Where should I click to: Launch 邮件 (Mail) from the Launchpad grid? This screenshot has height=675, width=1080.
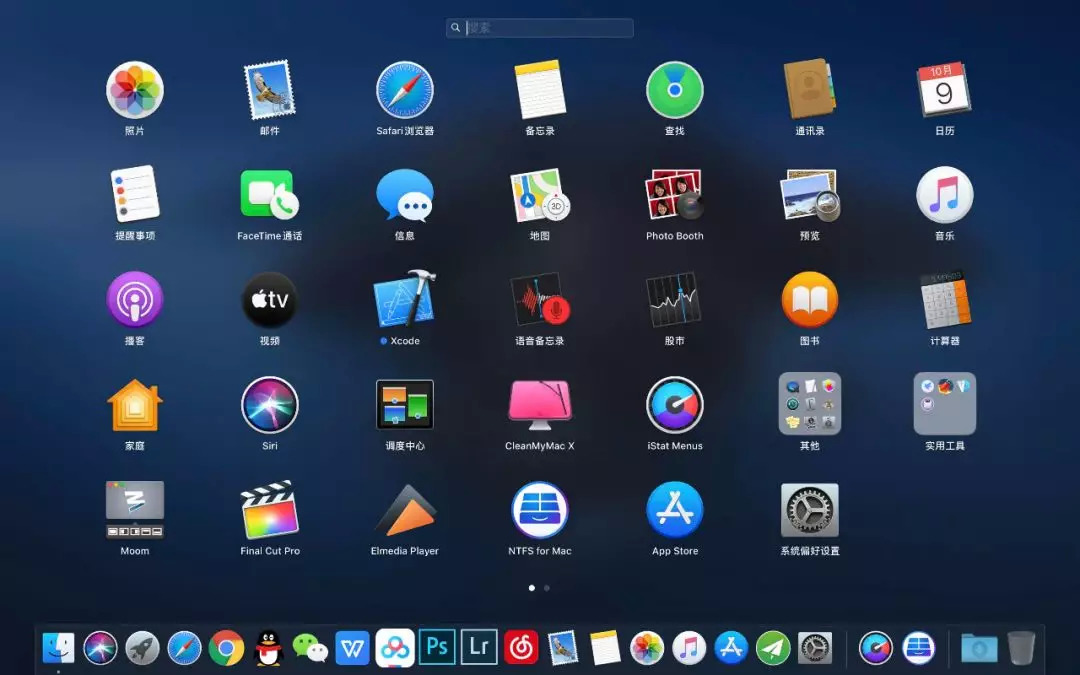(x=269, y=90)
